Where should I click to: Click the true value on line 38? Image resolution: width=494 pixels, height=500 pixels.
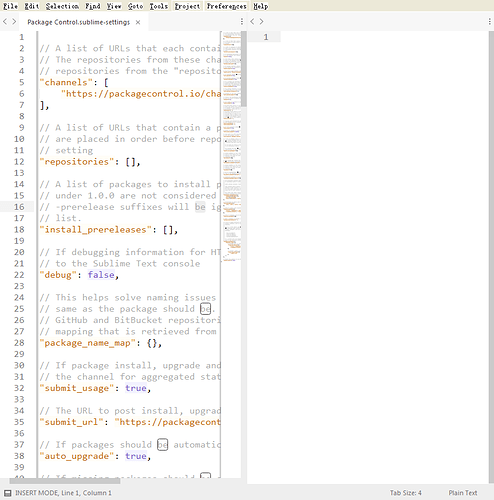(136, 456)
